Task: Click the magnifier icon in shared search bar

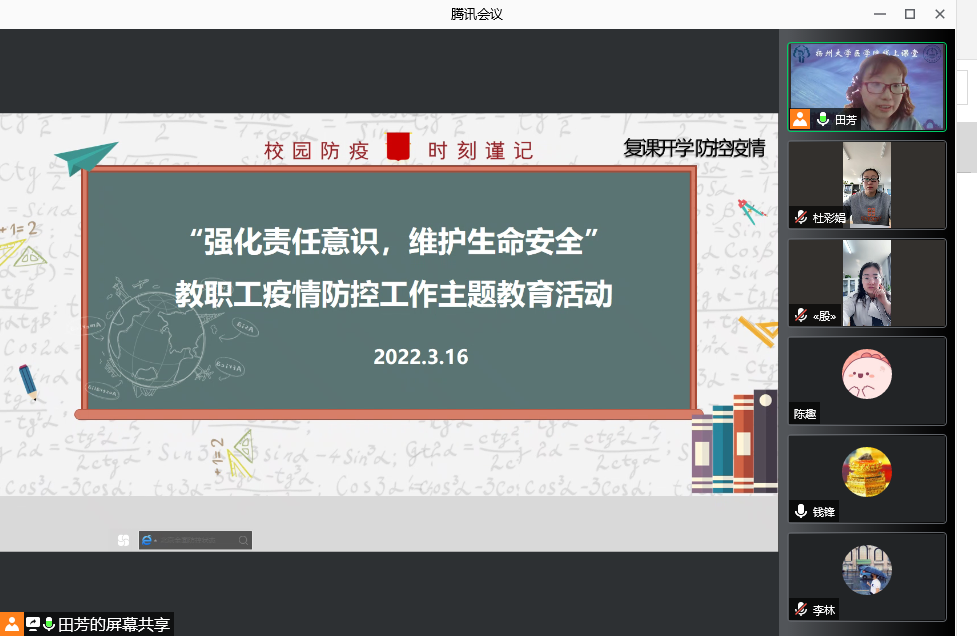Action: 243,540
